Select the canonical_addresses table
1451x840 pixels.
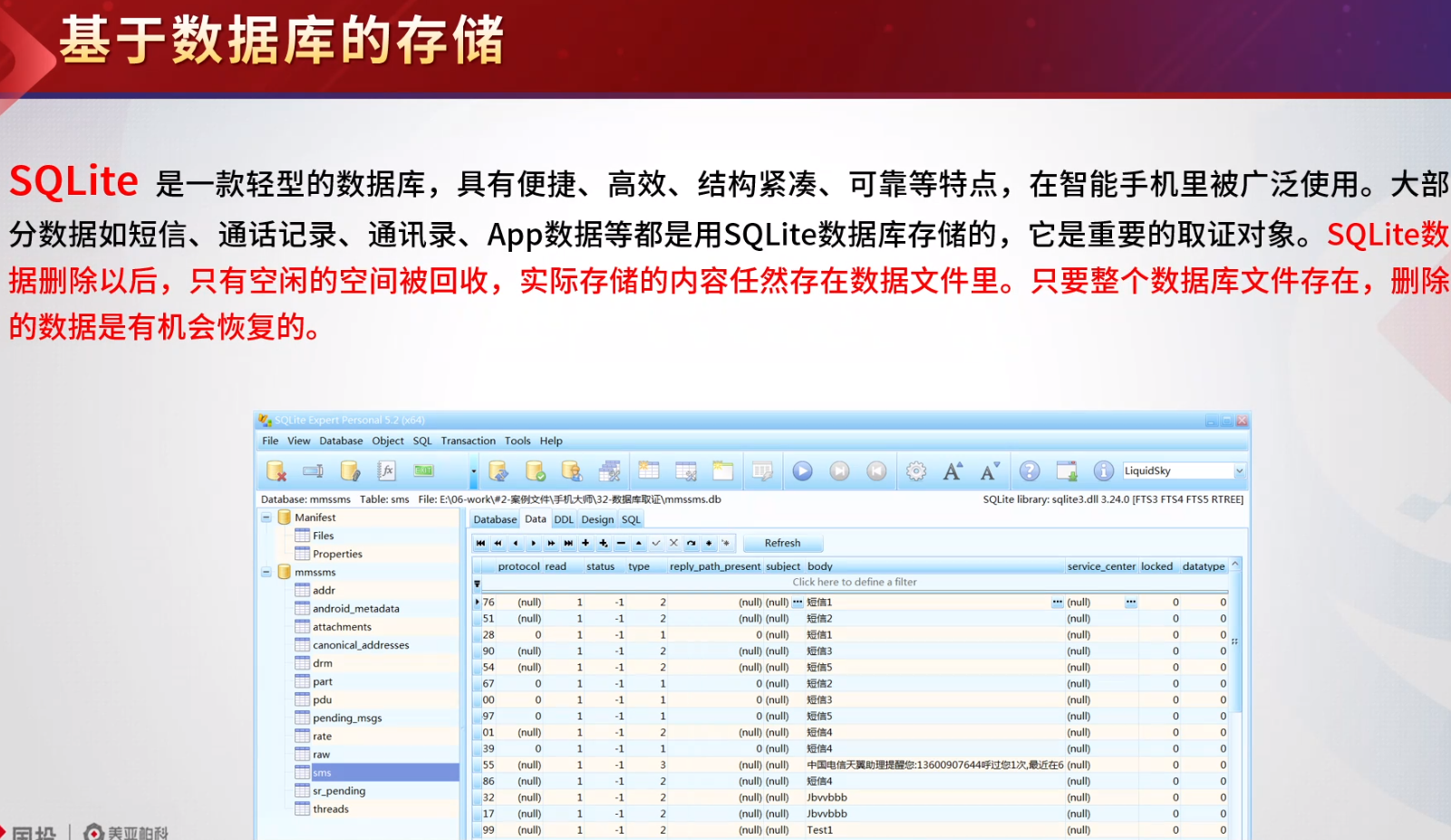pyautogui.click(x=361, y=645)
